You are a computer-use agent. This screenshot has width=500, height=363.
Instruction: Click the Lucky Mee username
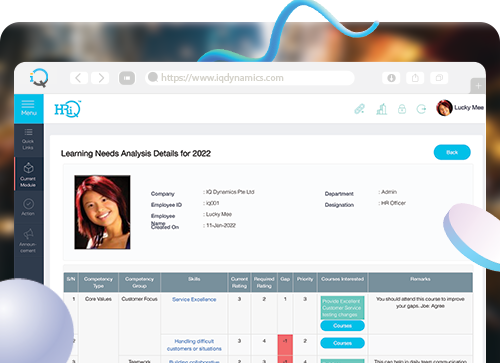coord(469,107)
